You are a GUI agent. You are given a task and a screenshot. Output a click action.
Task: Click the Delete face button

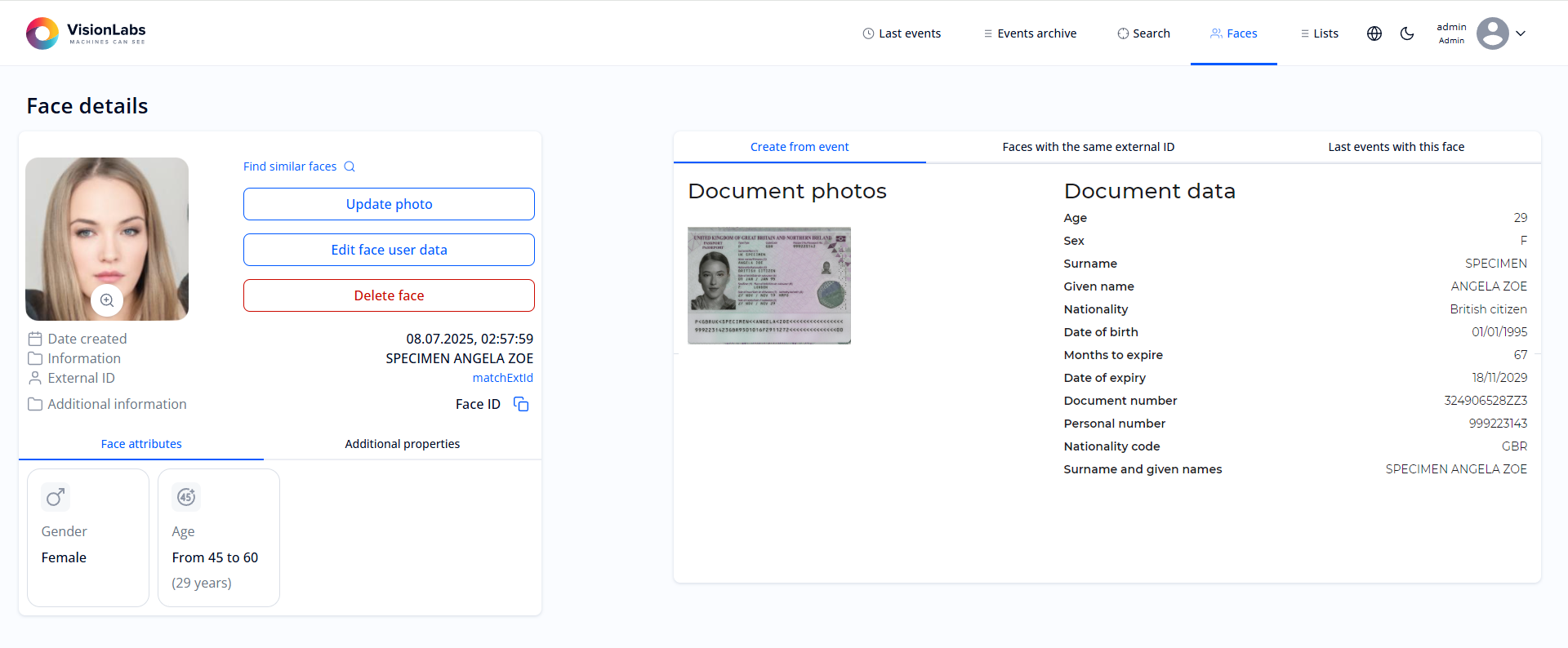[x=389, y=295]
